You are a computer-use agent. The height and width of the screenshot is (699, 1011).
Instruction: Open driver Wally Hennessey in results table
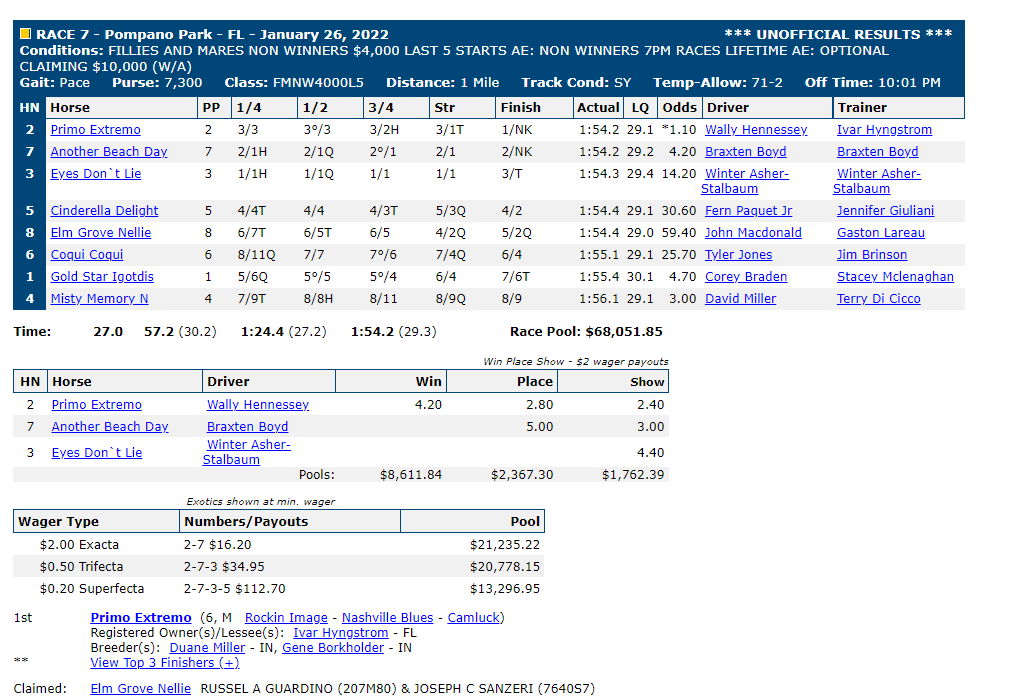pos(756,130)
